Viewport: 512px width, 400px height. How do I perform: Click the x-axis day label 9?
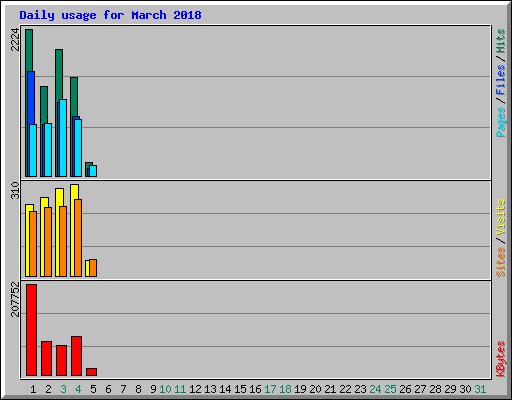click(153, 389)
